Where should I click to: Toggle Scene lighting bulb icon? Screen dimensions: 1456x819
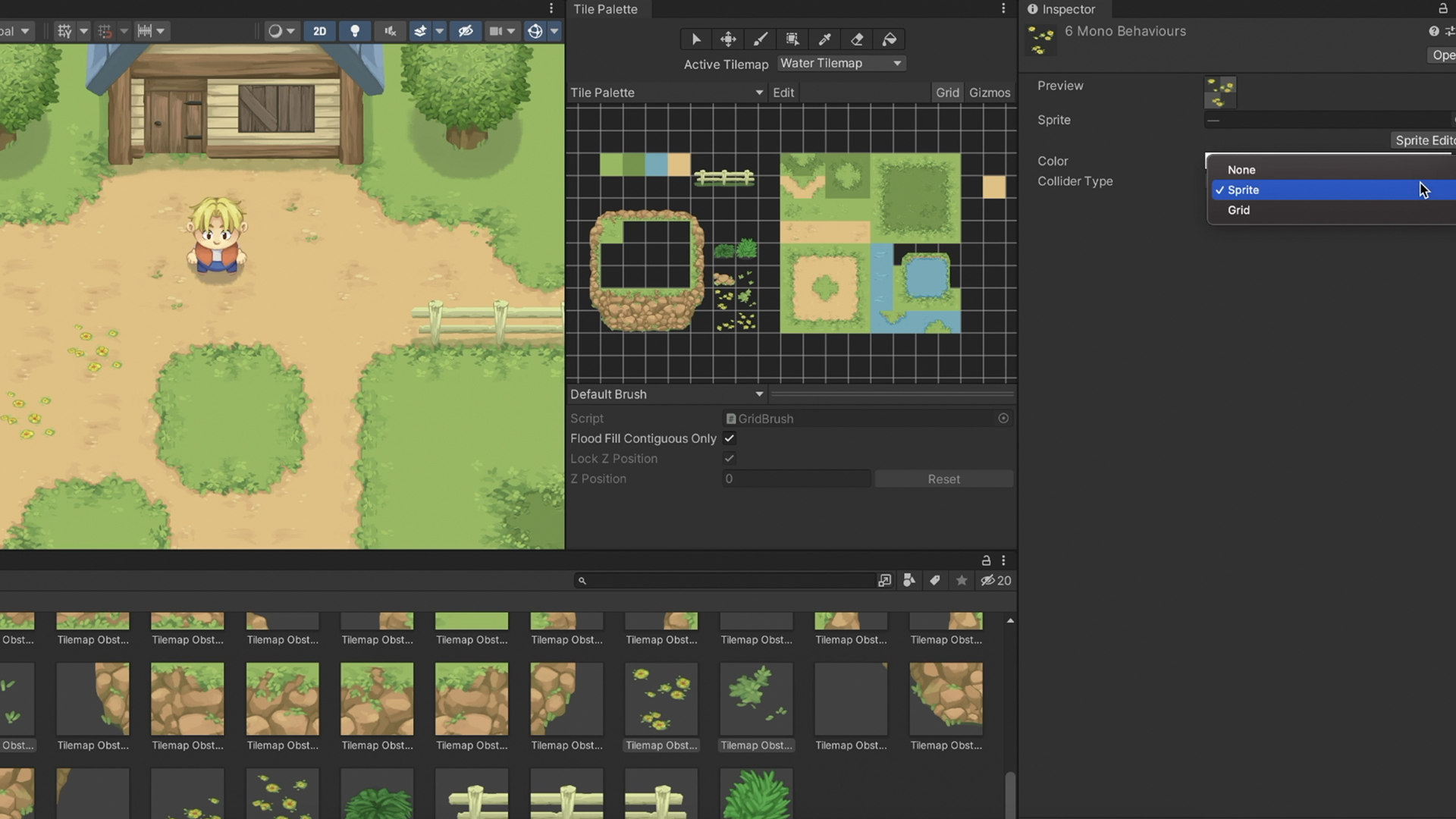354,31
